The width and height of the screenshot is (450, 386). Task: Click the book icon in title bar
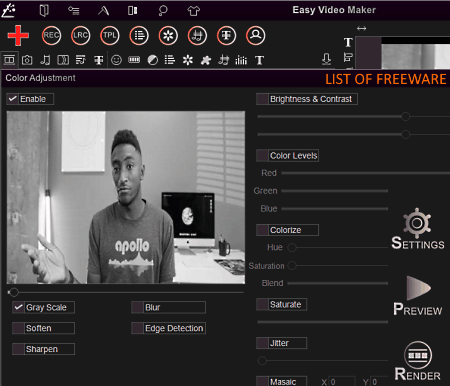coord(44,11)
